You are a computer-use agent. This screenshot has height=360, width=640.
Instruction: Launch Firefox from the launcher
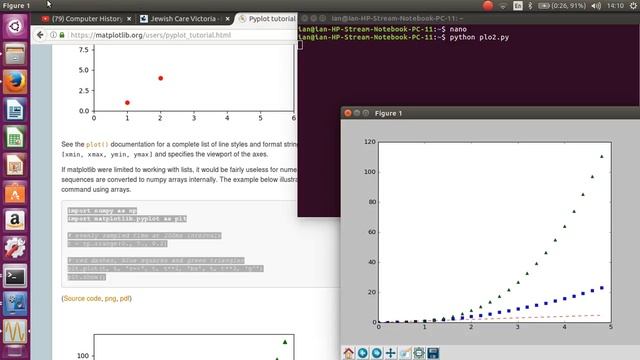pos(15,82)
